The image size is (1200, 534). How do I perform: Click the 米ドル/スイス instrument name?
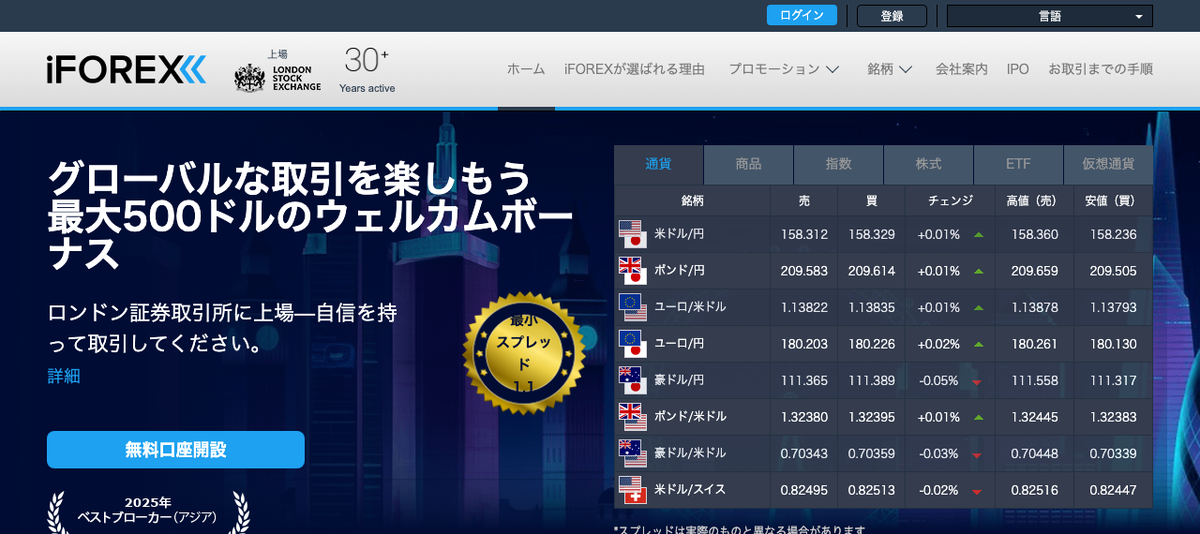click(690, 490)
